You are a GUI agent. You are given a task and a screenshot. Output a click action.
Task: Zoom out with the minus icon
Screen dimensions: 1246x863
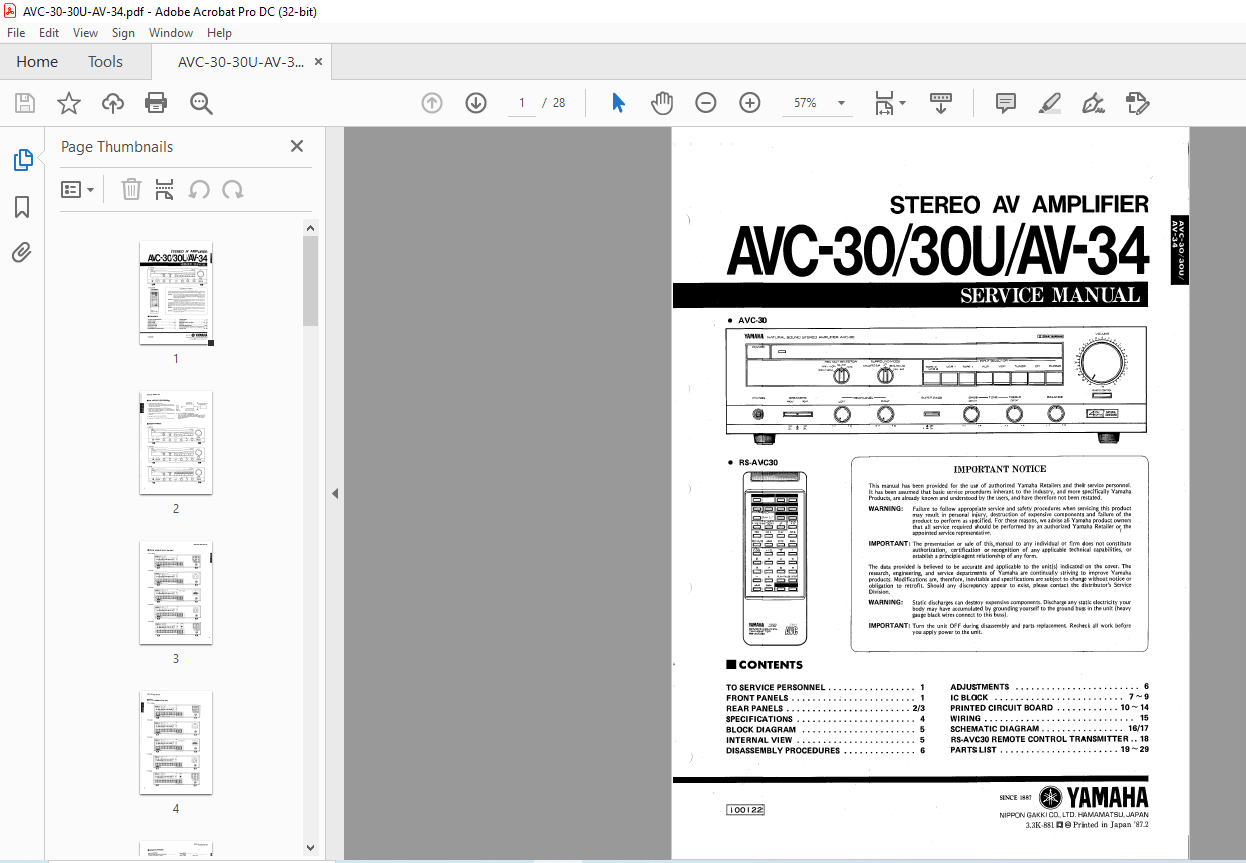(706, 103)
